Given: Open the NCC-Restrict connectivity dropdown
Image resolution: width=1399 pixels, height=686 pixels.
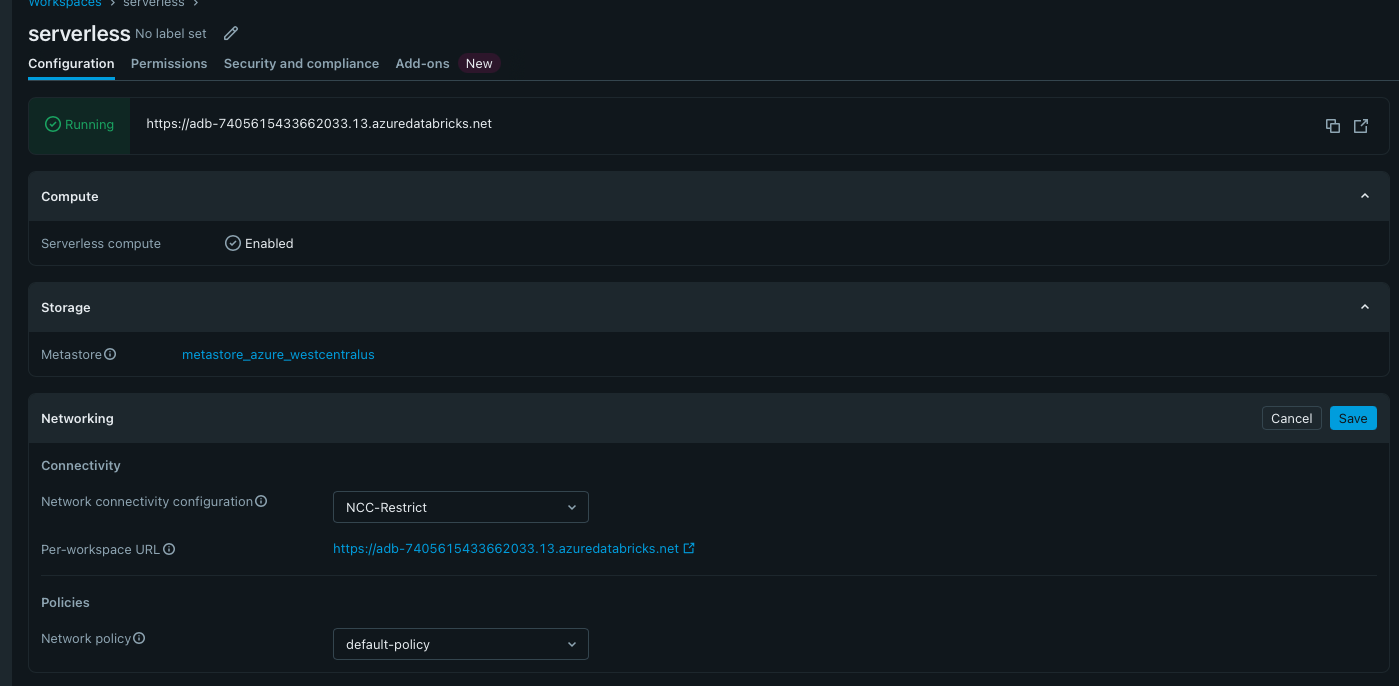Looking at the screenshot, I should pos(461,507).
